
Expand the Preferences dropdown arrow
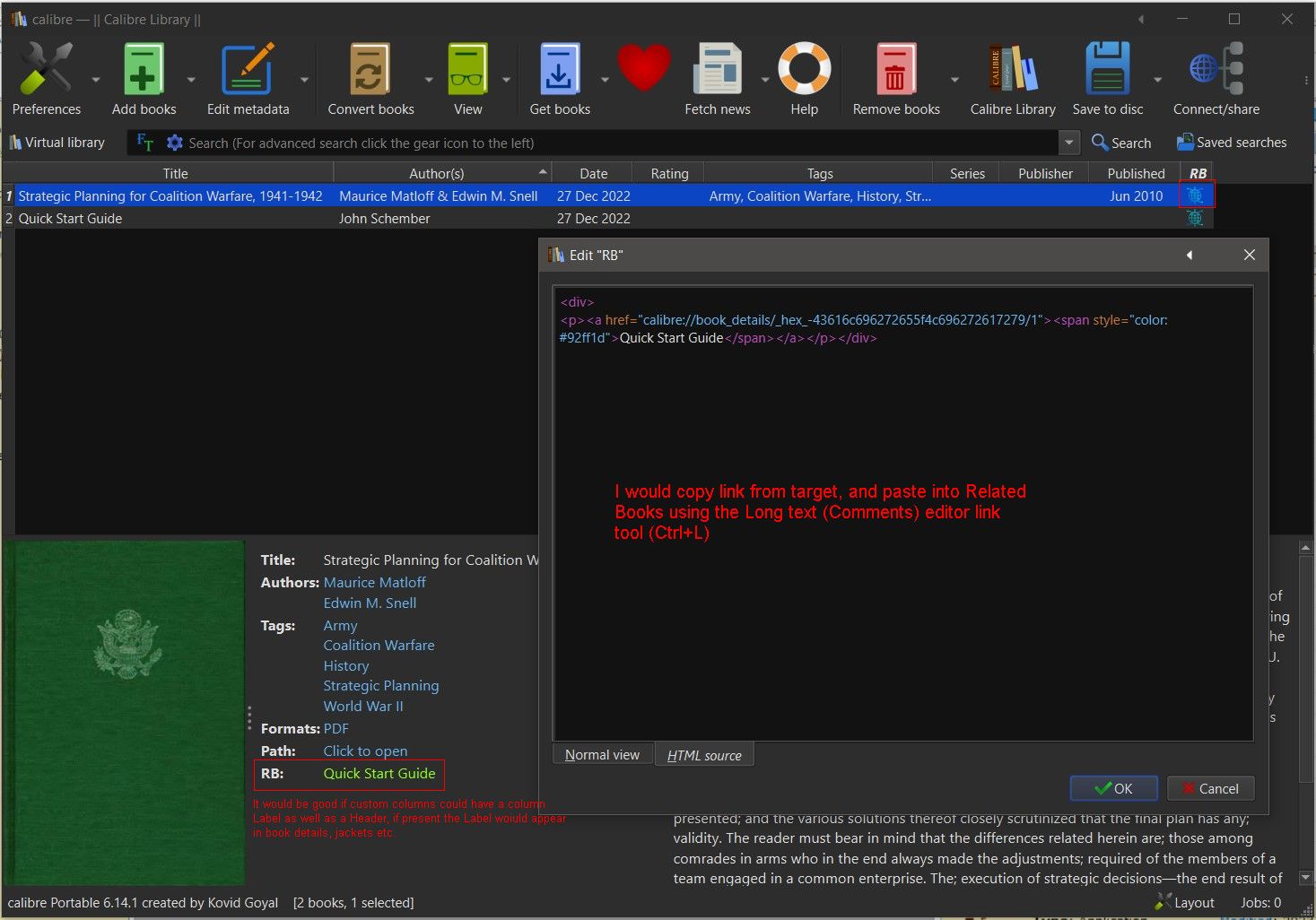96,80
